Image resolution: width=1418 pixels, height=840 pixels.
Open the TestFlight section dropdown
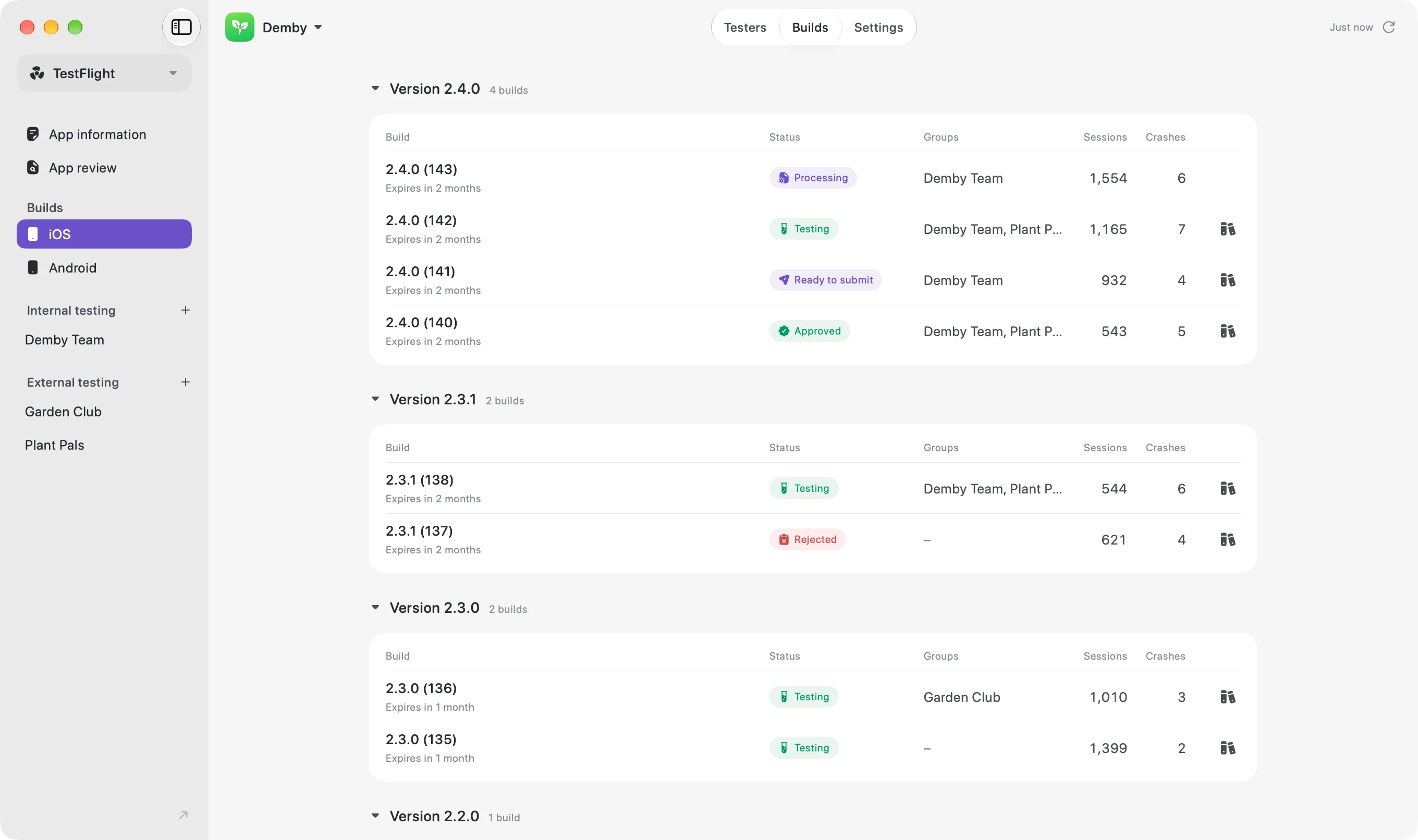[104, 73]
